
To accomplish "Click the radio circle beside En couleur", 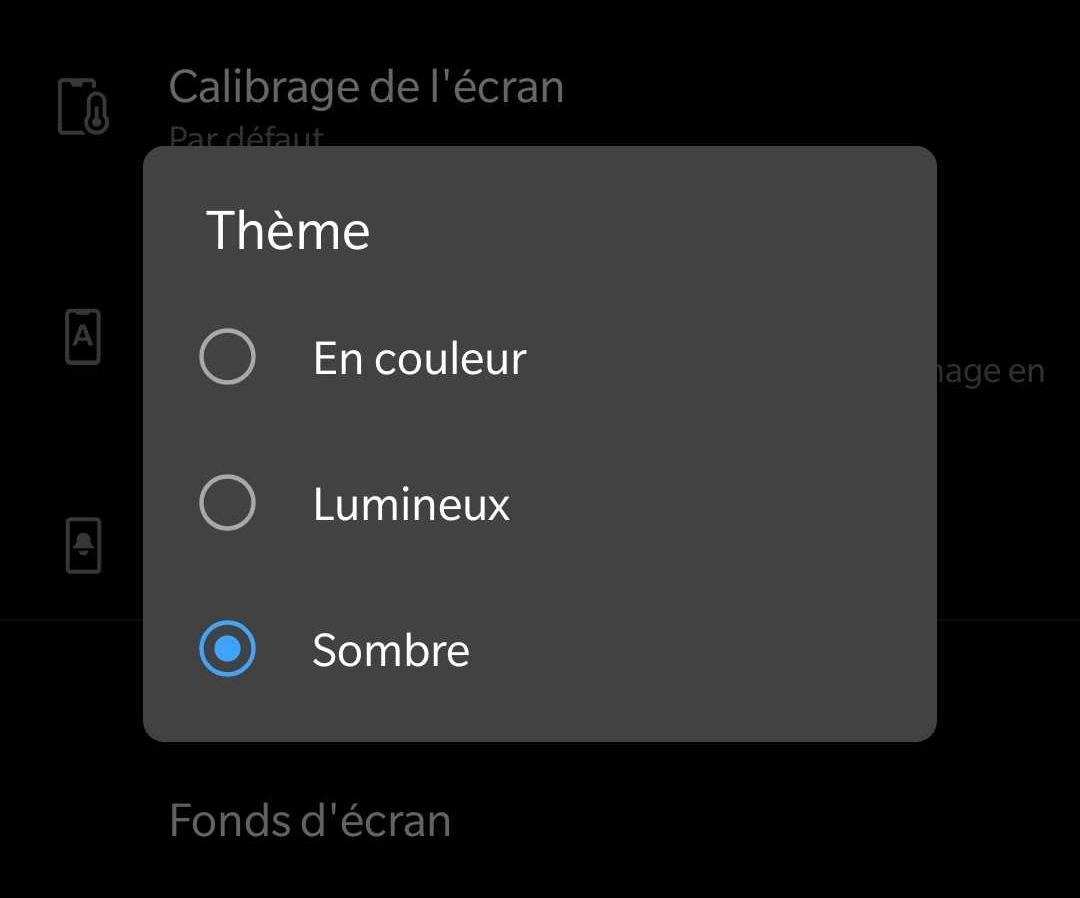I will [228, 357].
